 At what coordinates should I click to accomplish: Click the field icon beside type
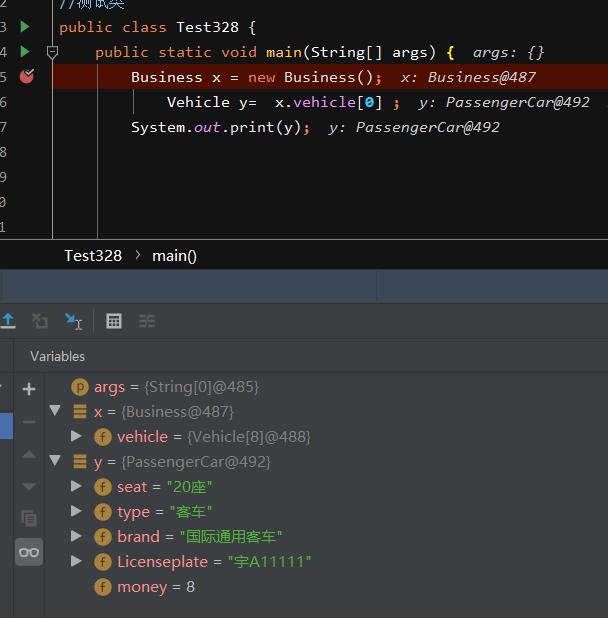[x=103, y=512]
